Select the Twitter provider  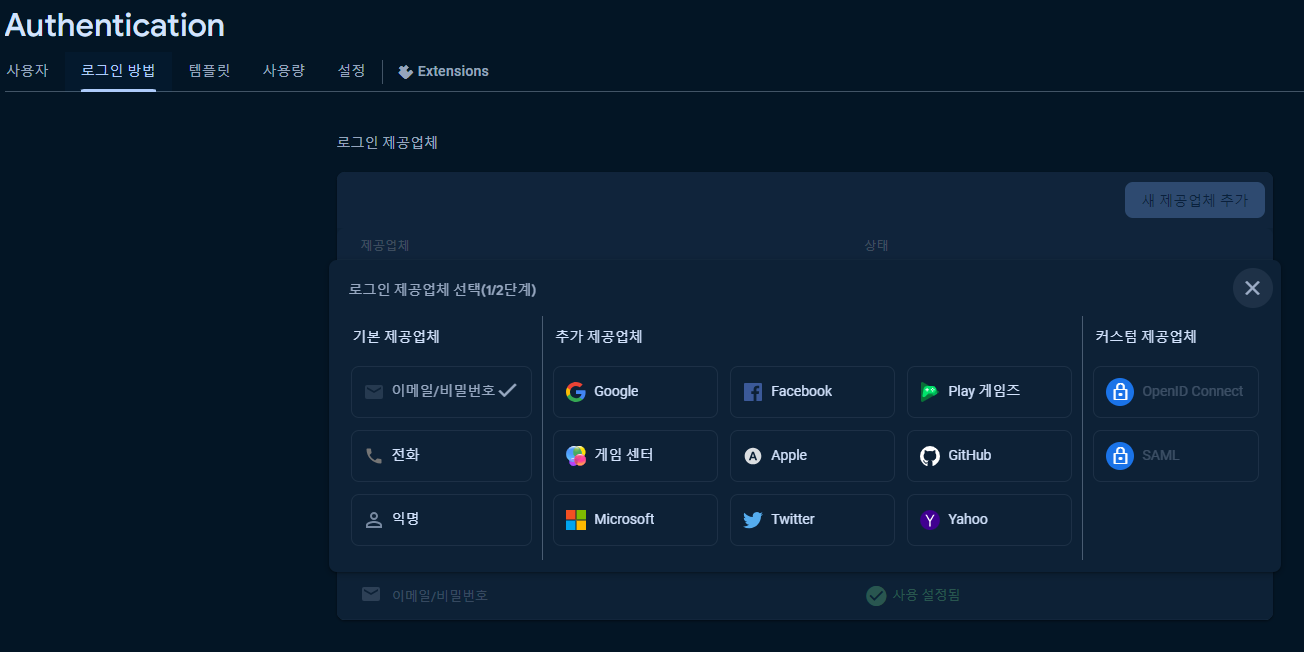(x=812, y=520)
